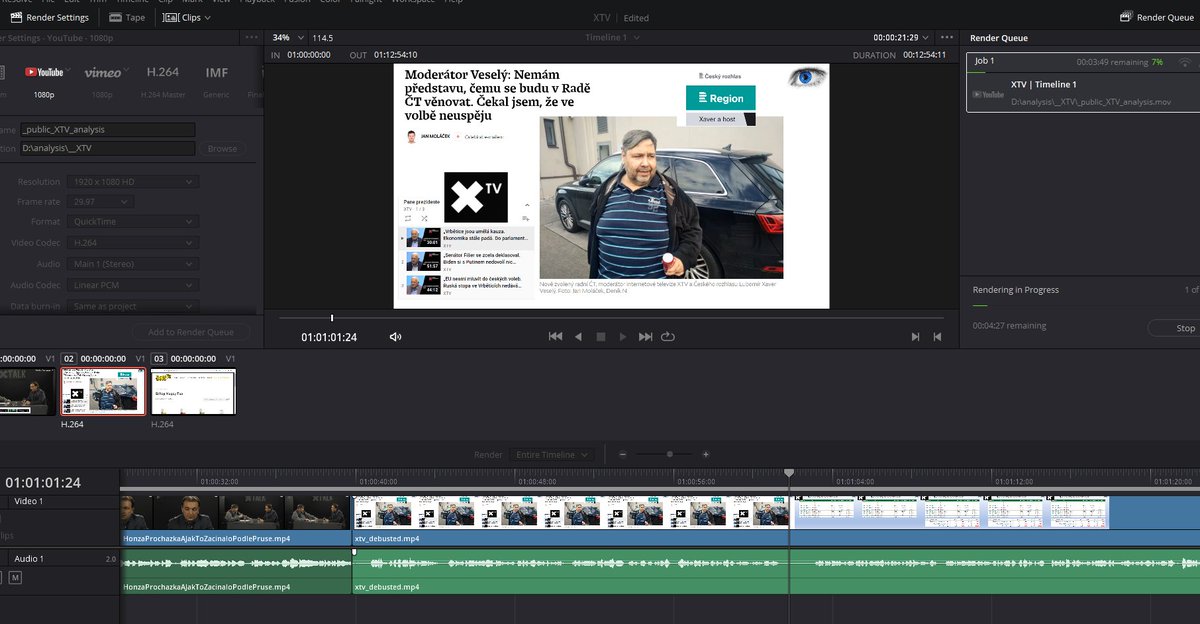The width and height of the screenshot is (1200, 624).
Task: Open the Audio Codec Linear PCM dropdown
Action: tap(132, 285)
